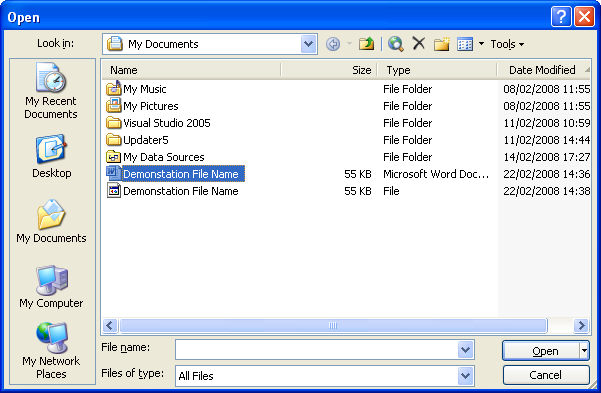Viewport: 601px width, 393px height.
Task: Click the left arrow of the horizontal scrollbar
Action: pos(110,326)
